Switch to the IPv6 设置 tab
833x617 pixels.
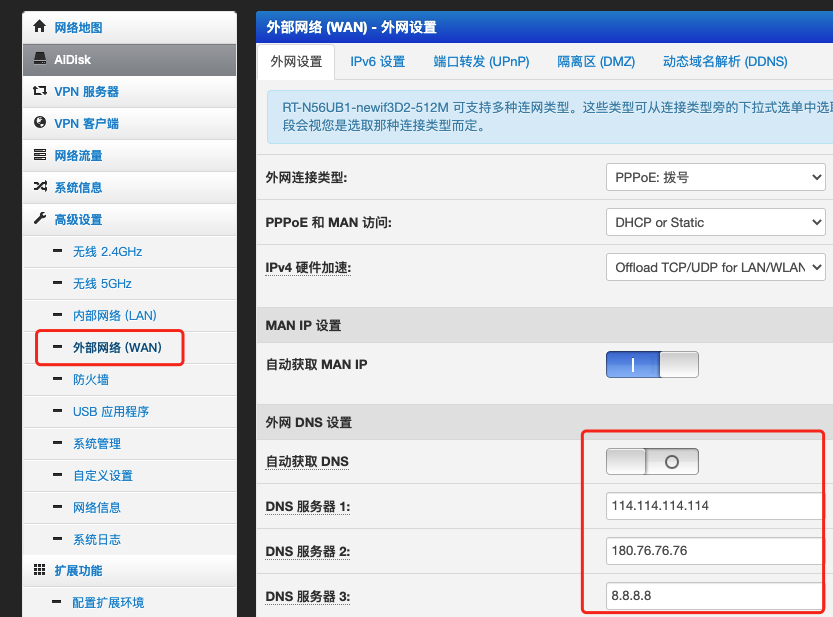pyautogui.click(x=377, y=61)
